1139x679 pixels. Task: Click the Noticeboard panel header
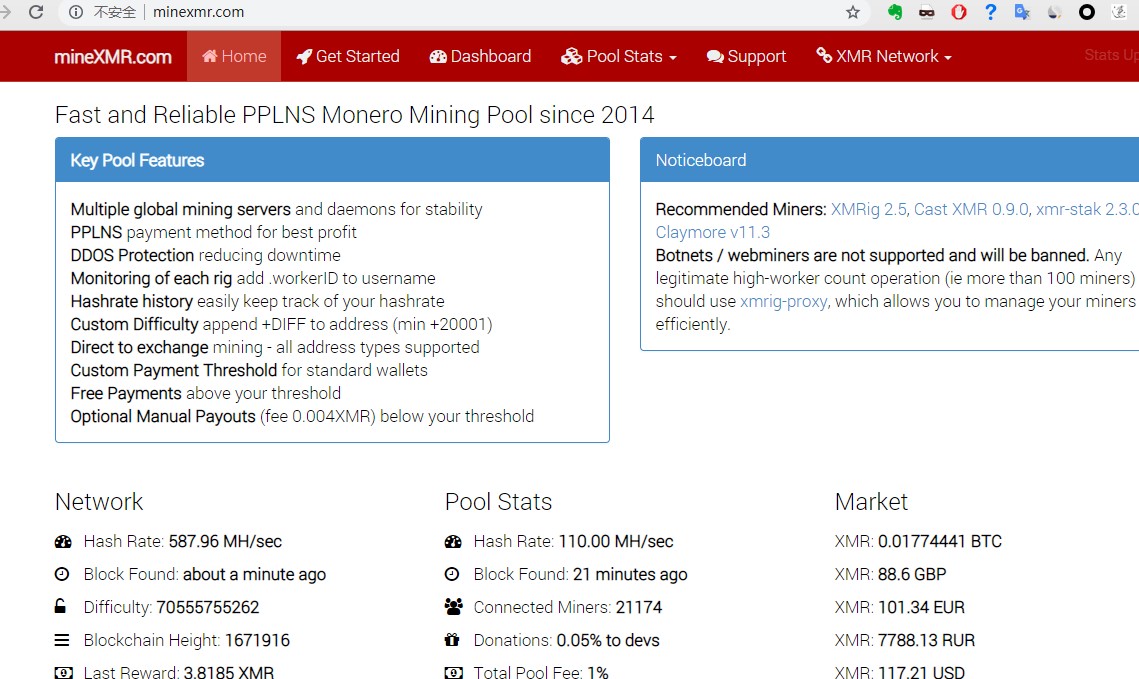tap(890, 160)
